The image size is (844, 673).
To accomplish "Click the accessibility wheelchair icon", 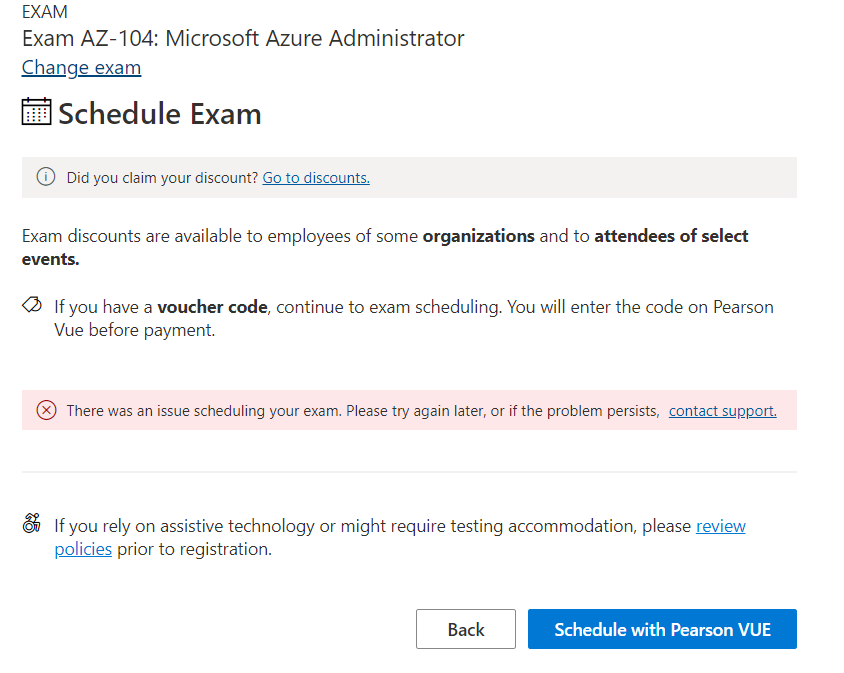I will pyautogui.click(x=31, y=524).
